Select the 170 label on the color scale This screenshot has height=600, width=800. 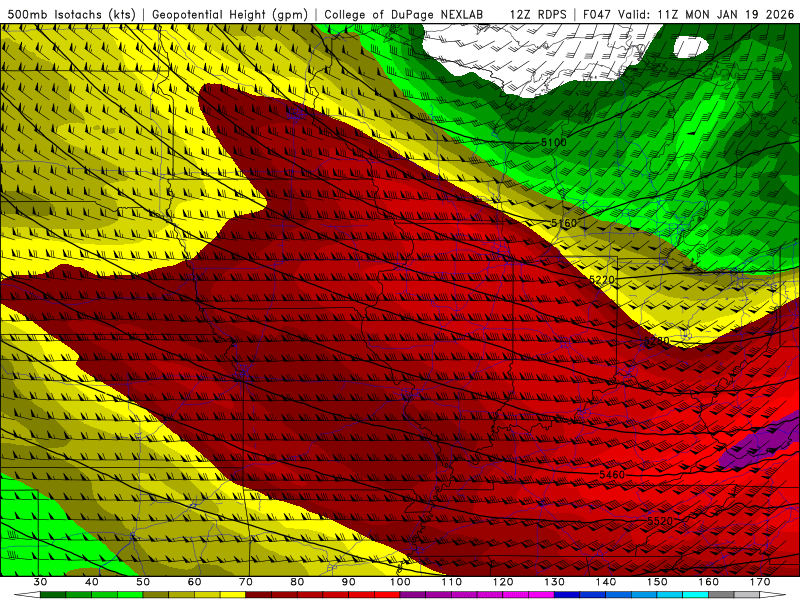pos(760,582)
